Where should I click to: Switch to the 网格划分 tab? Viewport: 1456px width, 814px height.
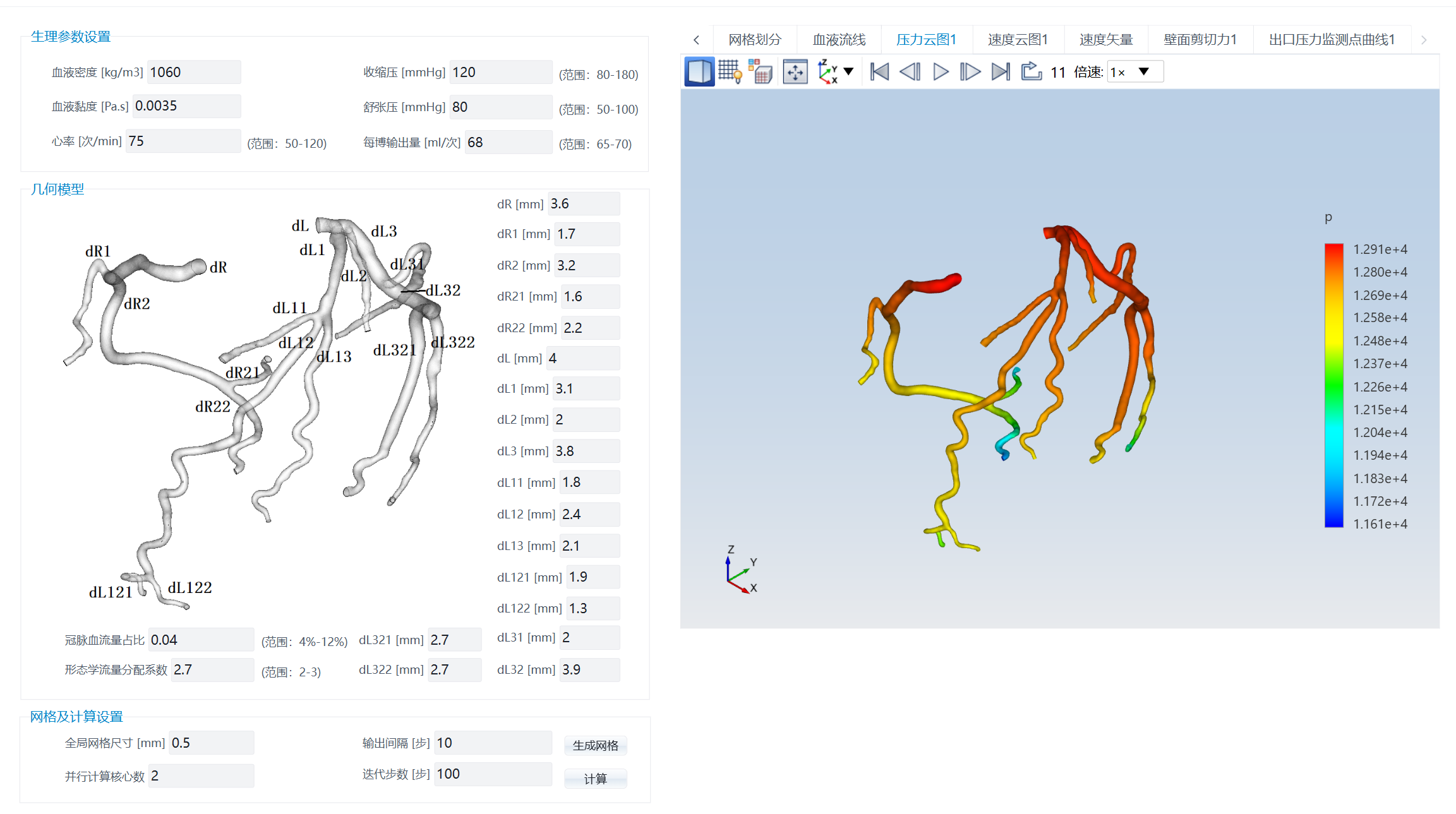click(x=754, y=40)
